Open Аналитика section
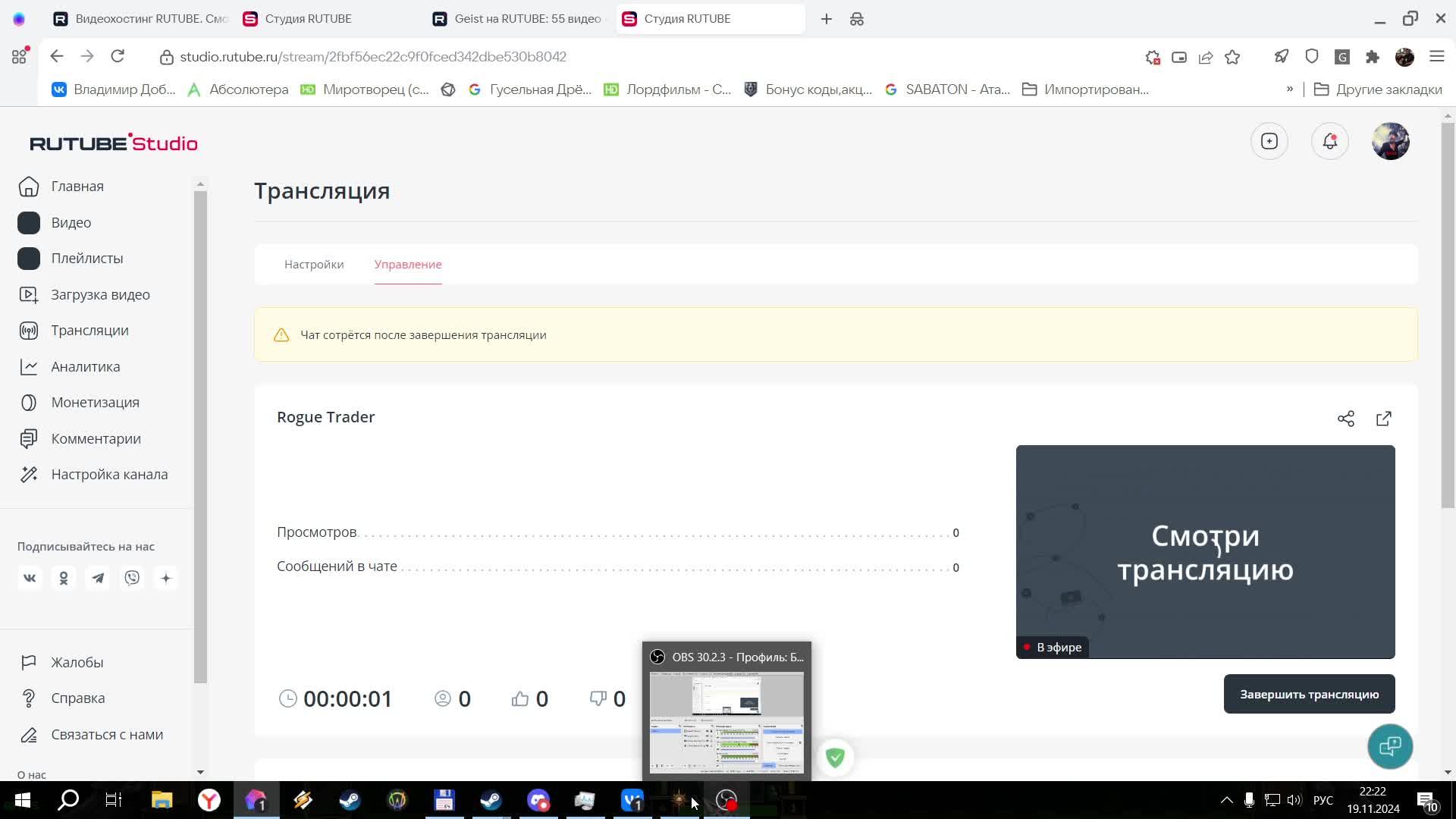Image resolution: width=1456 pixels, height=819 pixels. 69,367
